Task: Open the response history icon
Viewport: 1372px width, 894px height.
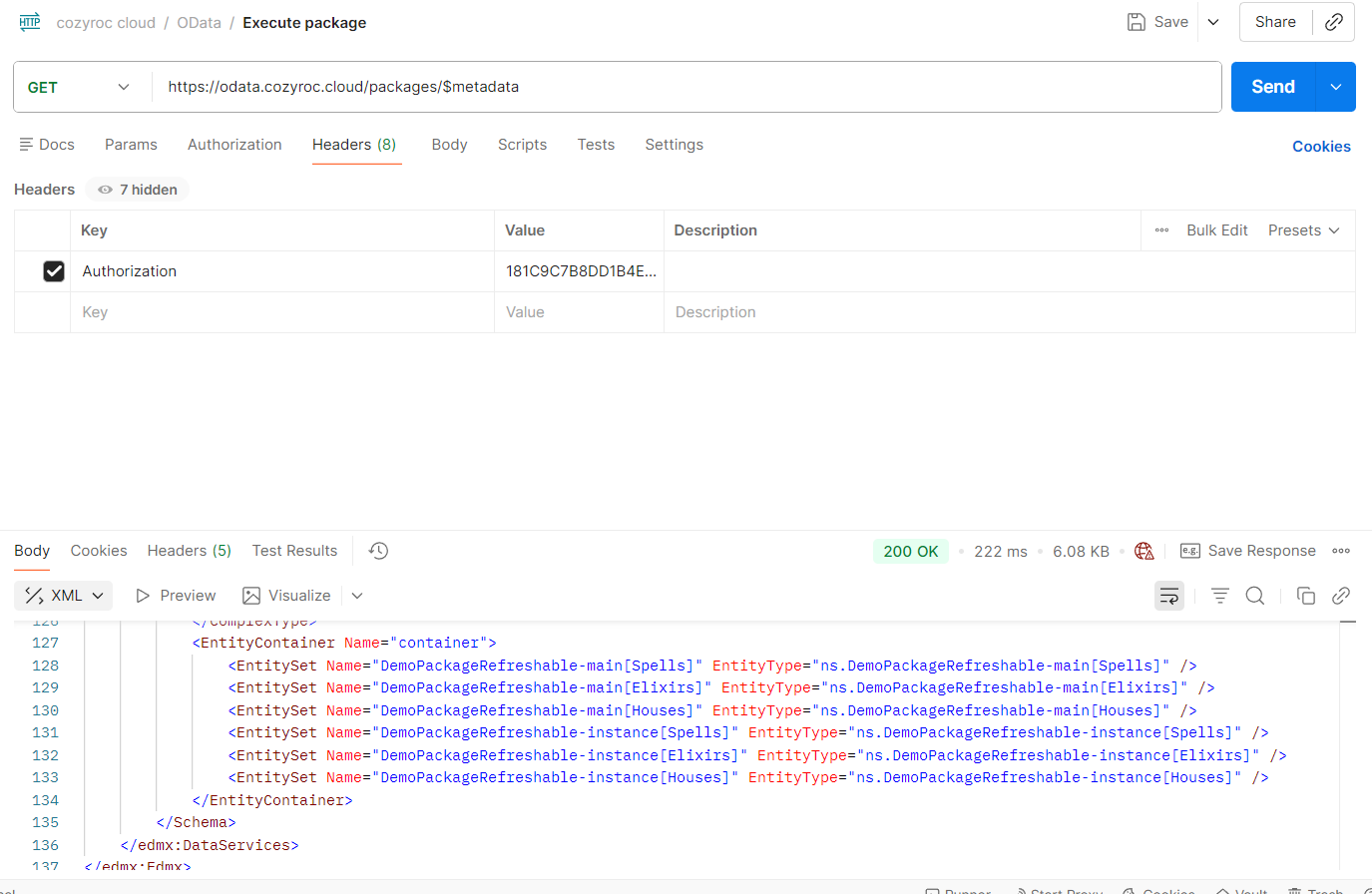Action: pyautogui.click(x=378, y=551)
